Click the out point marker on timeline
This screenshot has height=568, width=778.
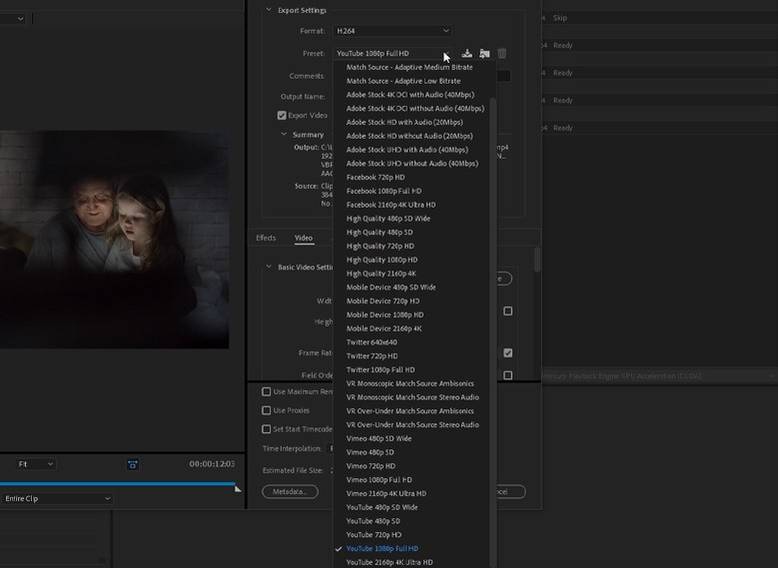point(237,487)
